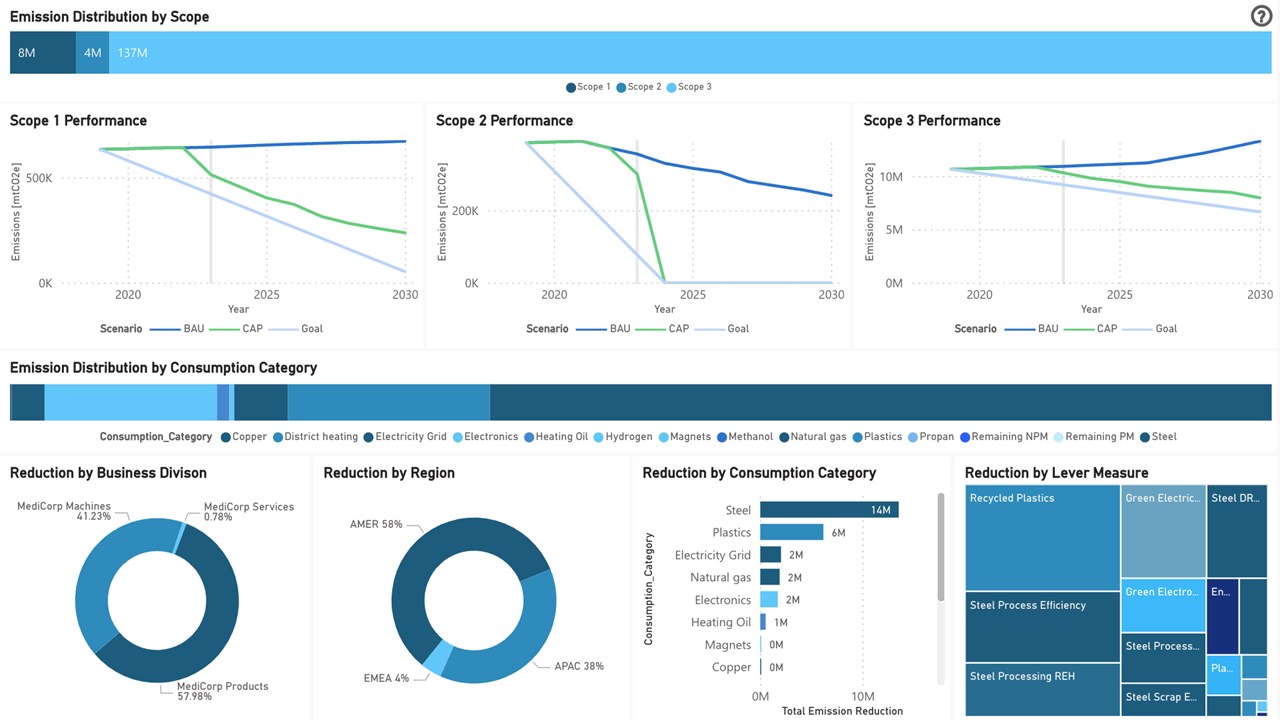The image size is (1280, 720).
Task: Click the Heating Oil category label
Action: coord(720,622)
